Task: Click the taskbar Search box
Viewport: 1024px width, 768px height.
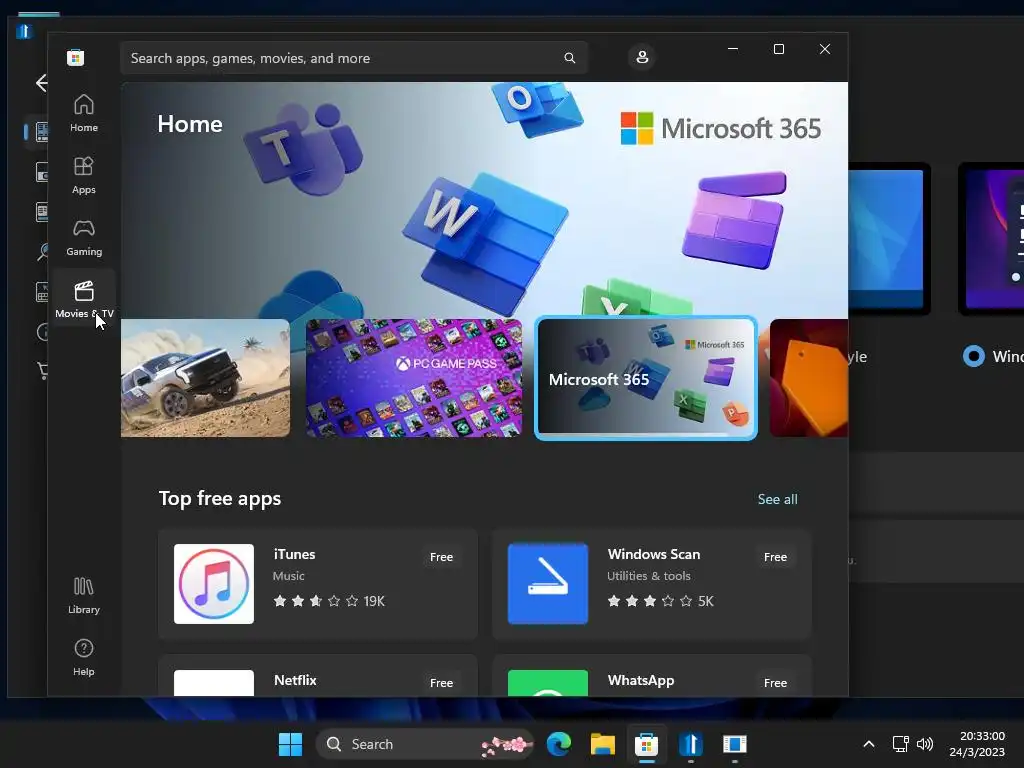Action: click(425, 744)
